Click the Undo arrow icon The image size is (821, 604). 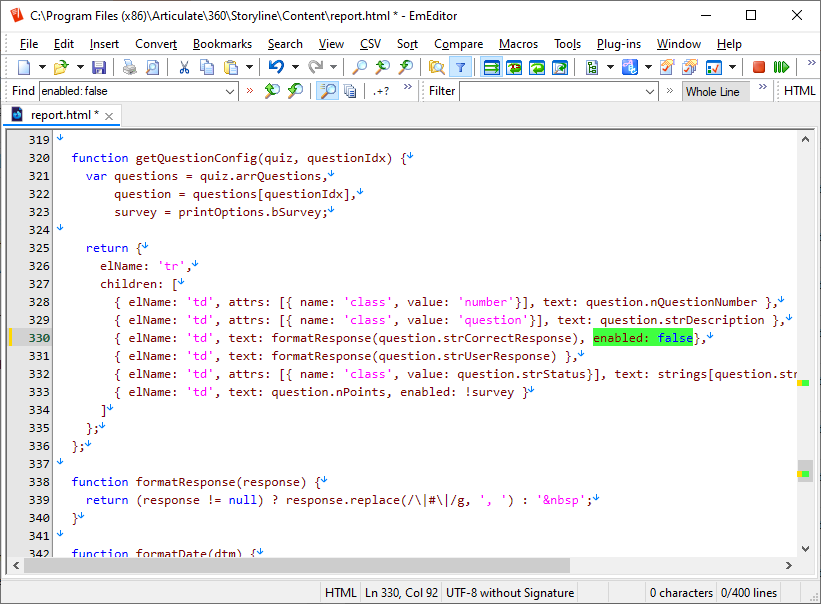coord(276,67)
